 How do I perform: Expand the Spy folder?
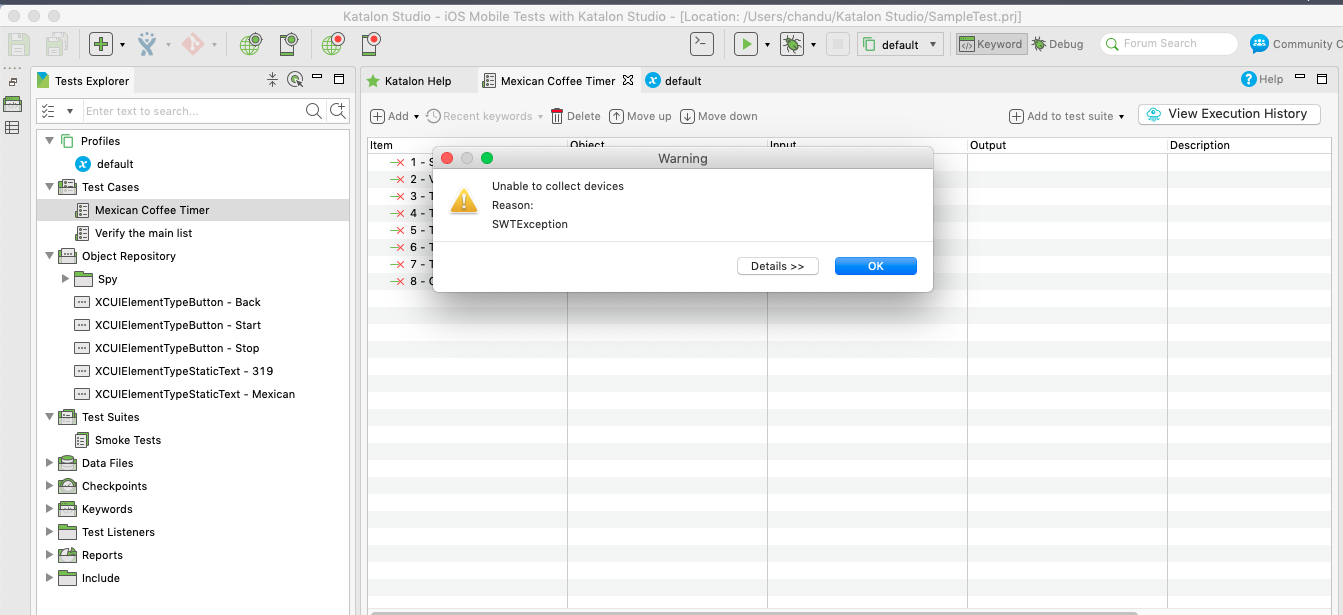click(66, 279)
